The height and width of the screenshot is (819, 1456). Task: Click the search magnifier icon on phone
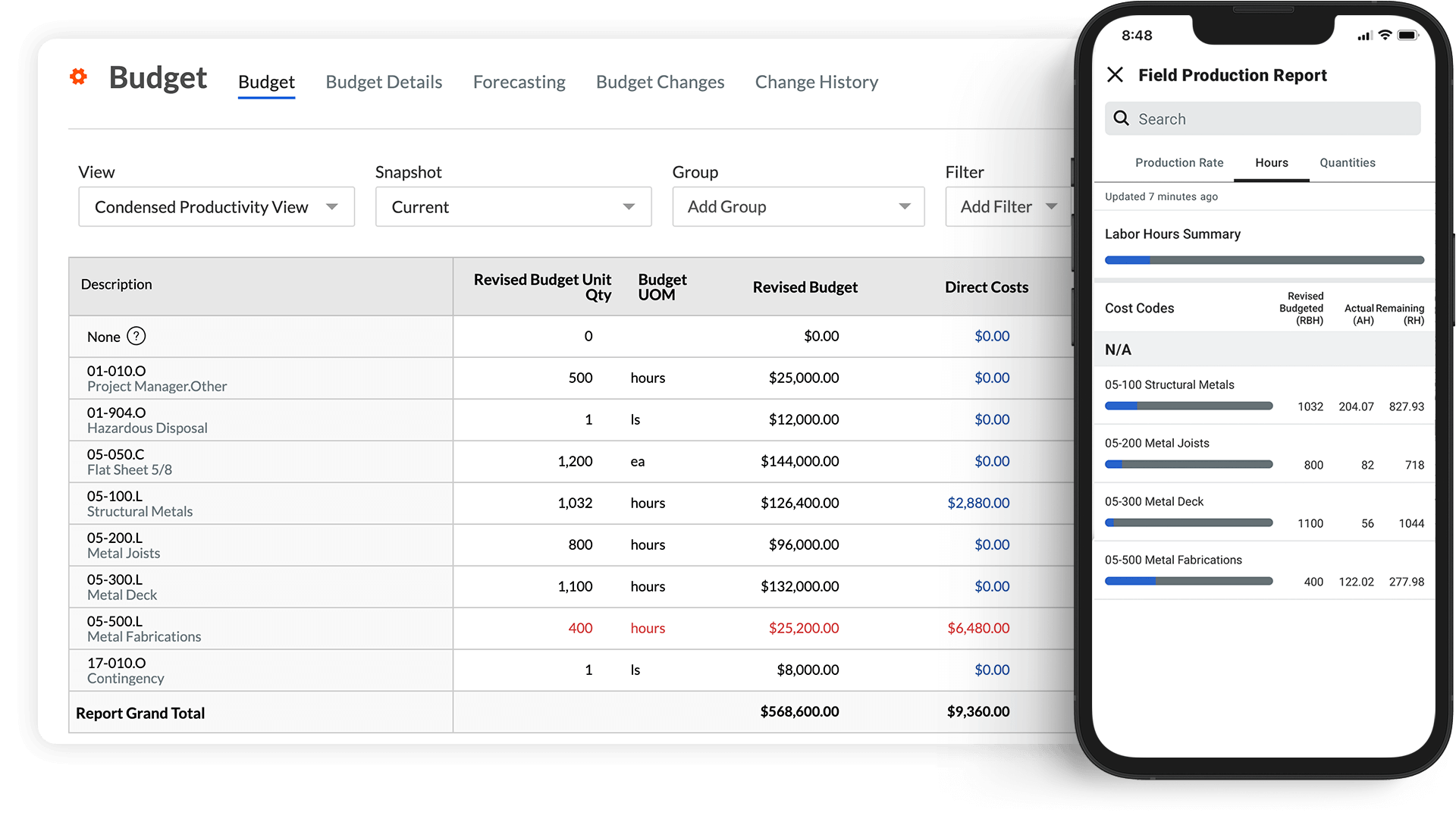pos(1121,118)
